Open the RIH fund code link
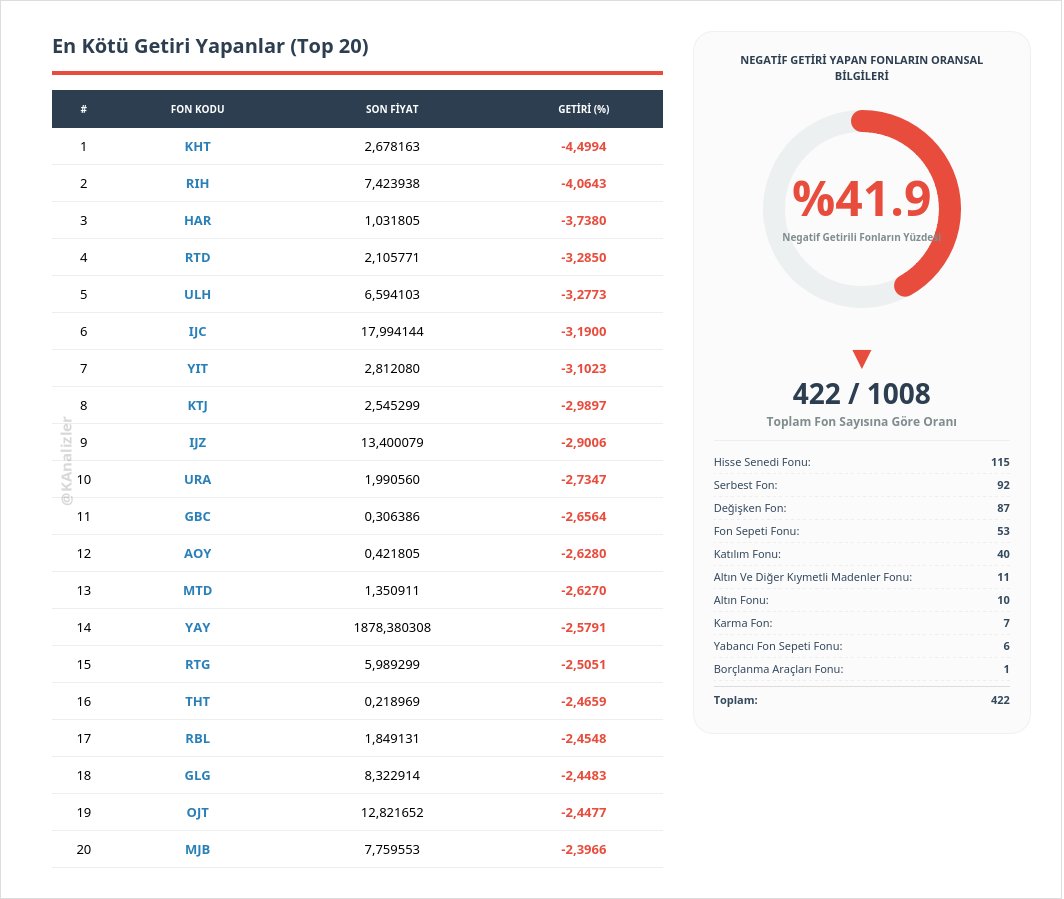The height and width of the screenshot is (899, 1064). [197, 184]
